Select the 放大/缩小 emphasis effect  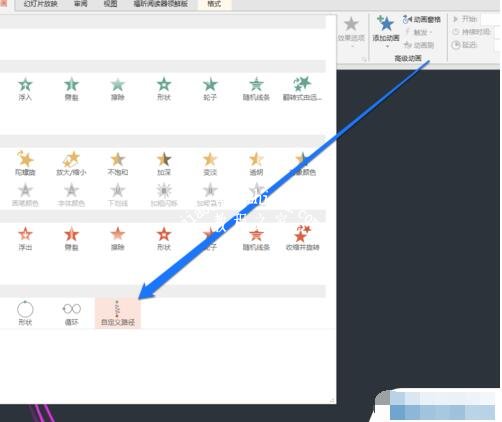[x=71, y=163]
